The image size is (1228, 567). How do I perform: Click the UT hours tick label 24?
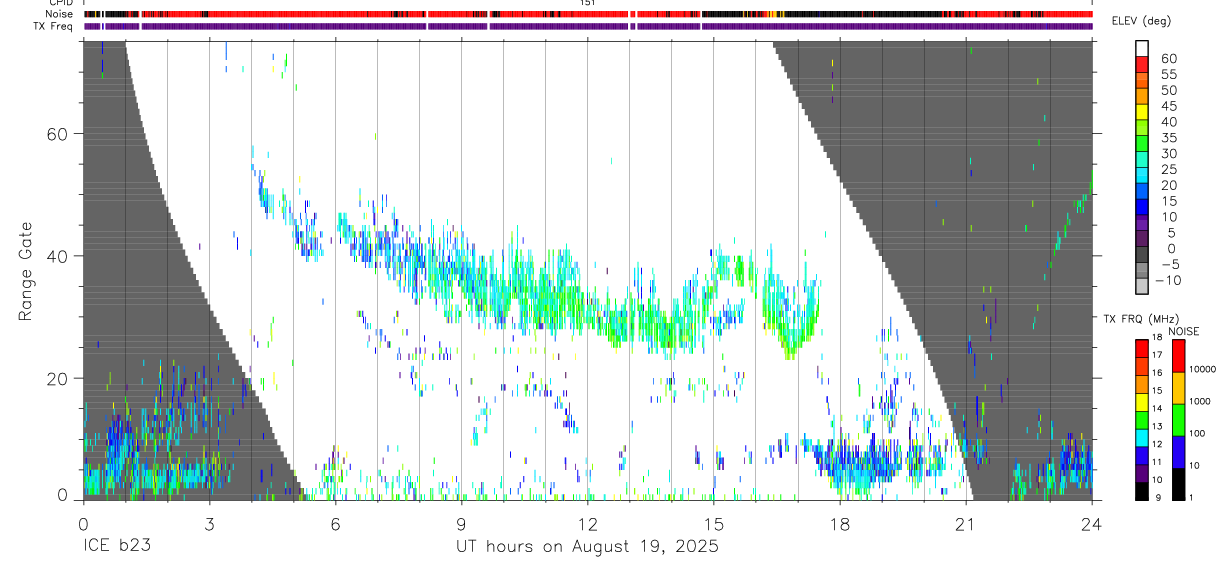tap(1092, 523)
